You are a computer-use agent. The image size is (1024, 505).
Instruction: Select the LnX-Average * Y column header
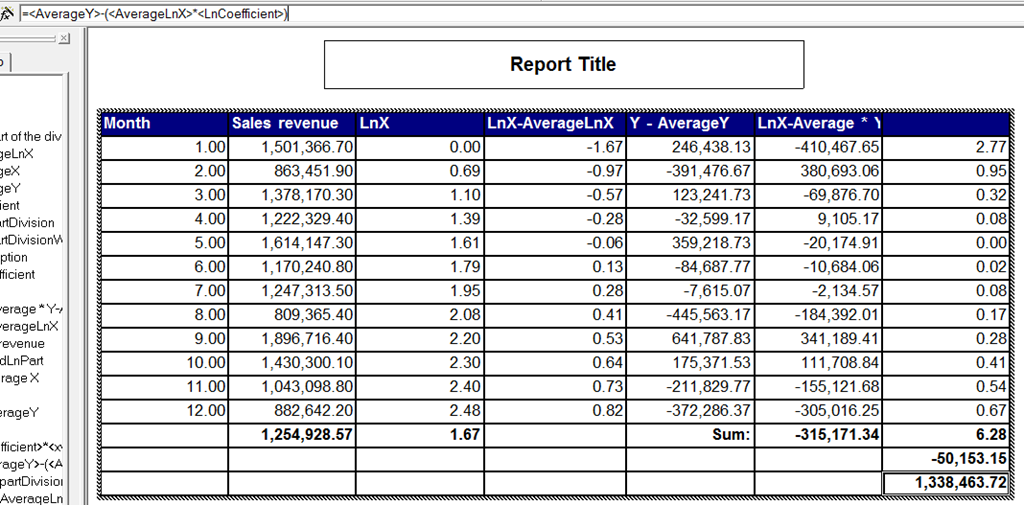click(818, 123)
